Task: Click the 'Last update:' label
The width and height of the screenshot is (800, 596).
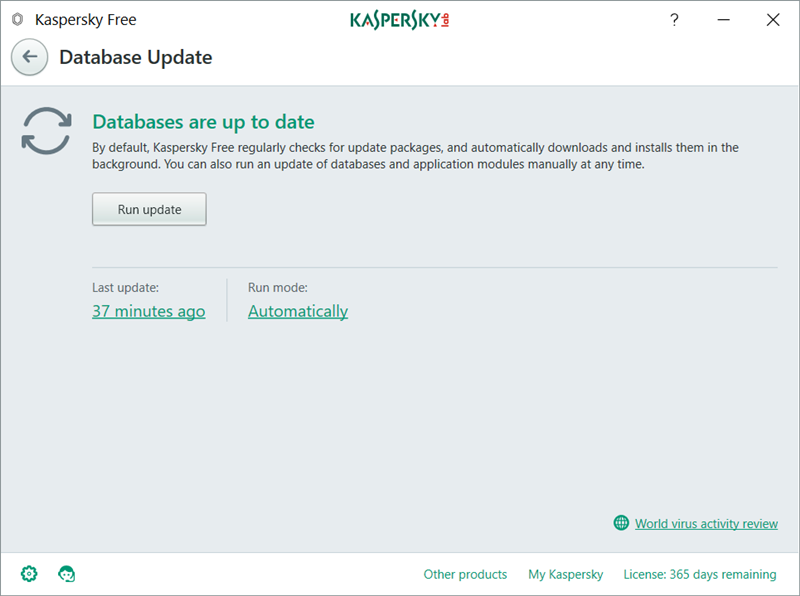Action: (x=126, y=287)
